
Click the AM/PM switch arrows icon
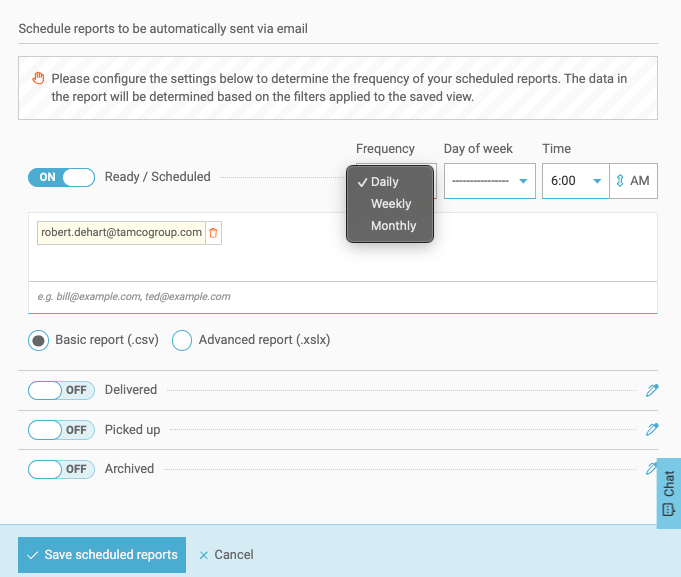[x=620, y=181]
